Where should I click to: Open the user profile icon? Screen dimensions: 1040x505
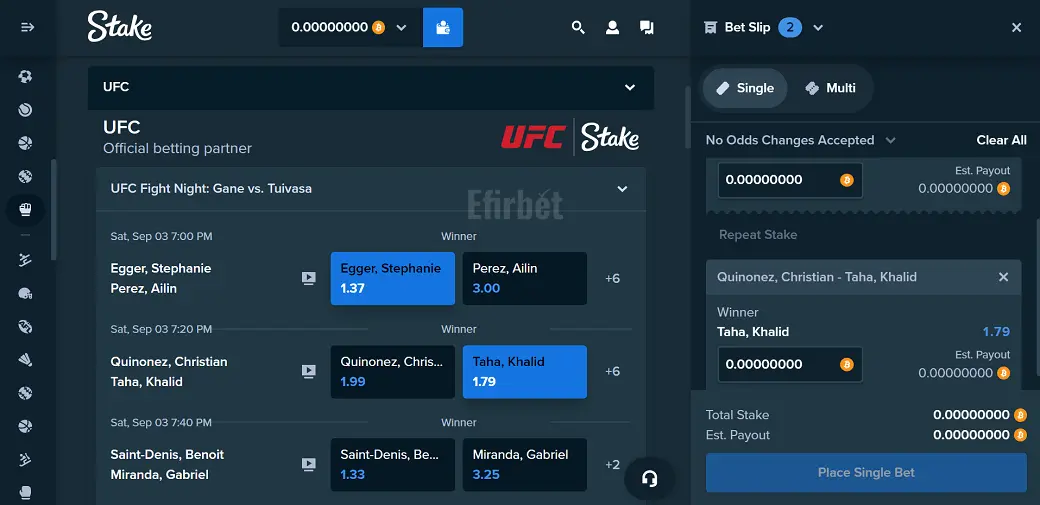pos(612,27)
